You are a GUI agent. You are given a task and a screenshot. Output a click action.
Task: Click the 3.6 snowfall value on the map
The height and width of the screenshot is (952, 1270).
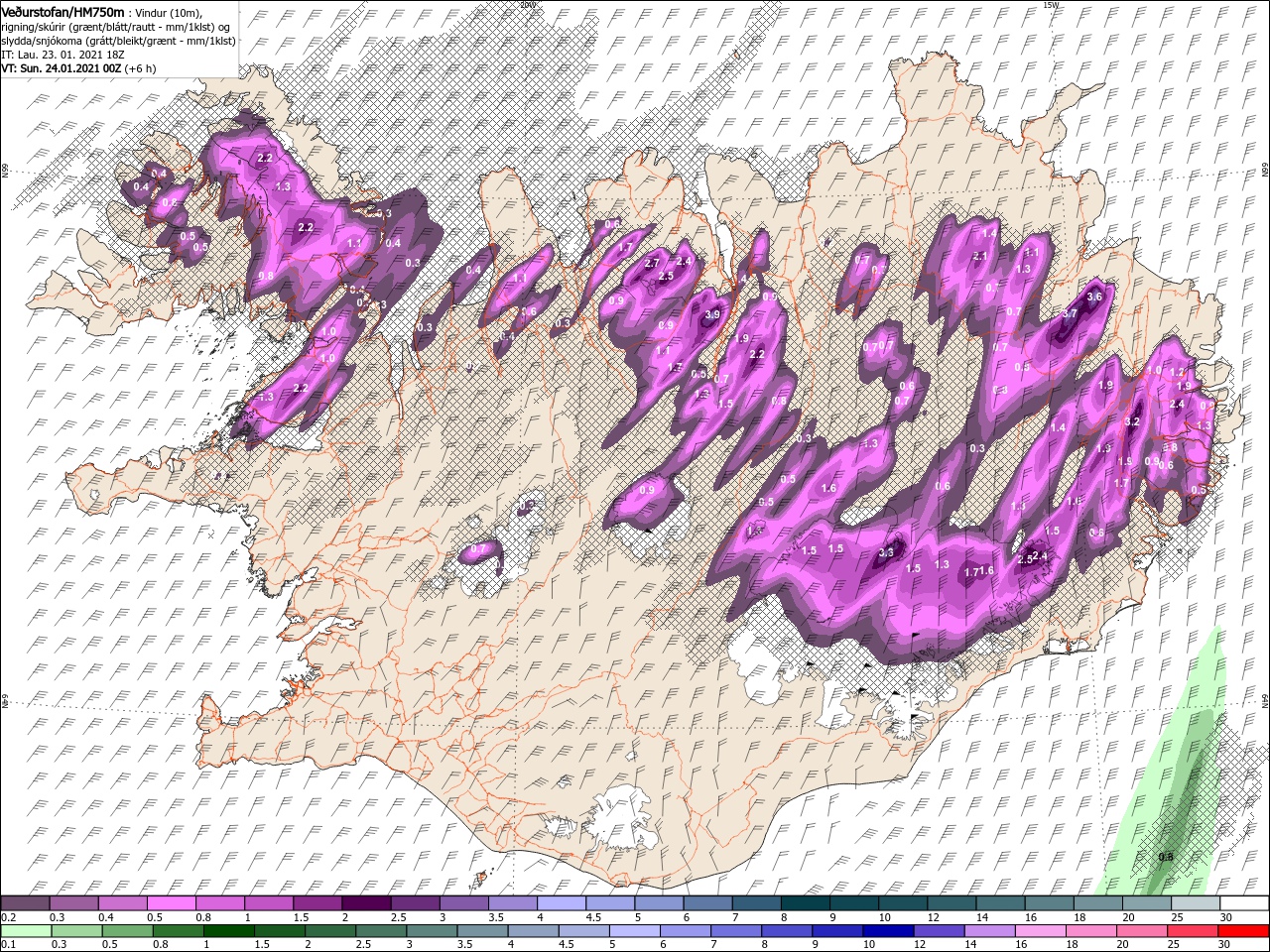(x=1095, y=297)
